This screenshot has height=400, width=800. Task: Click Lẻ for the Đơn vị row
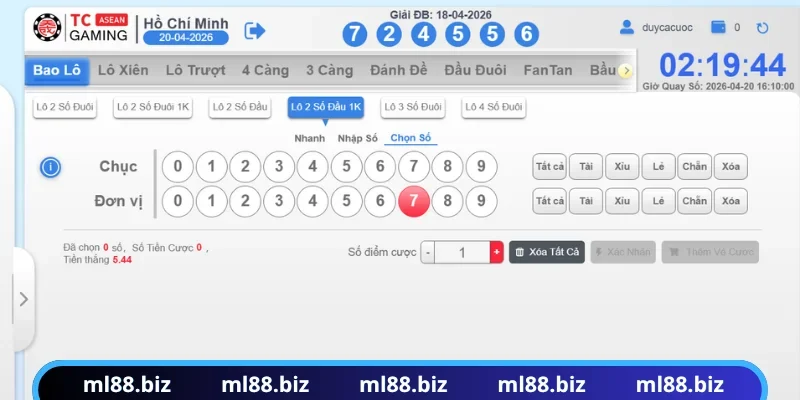point(658,201)
